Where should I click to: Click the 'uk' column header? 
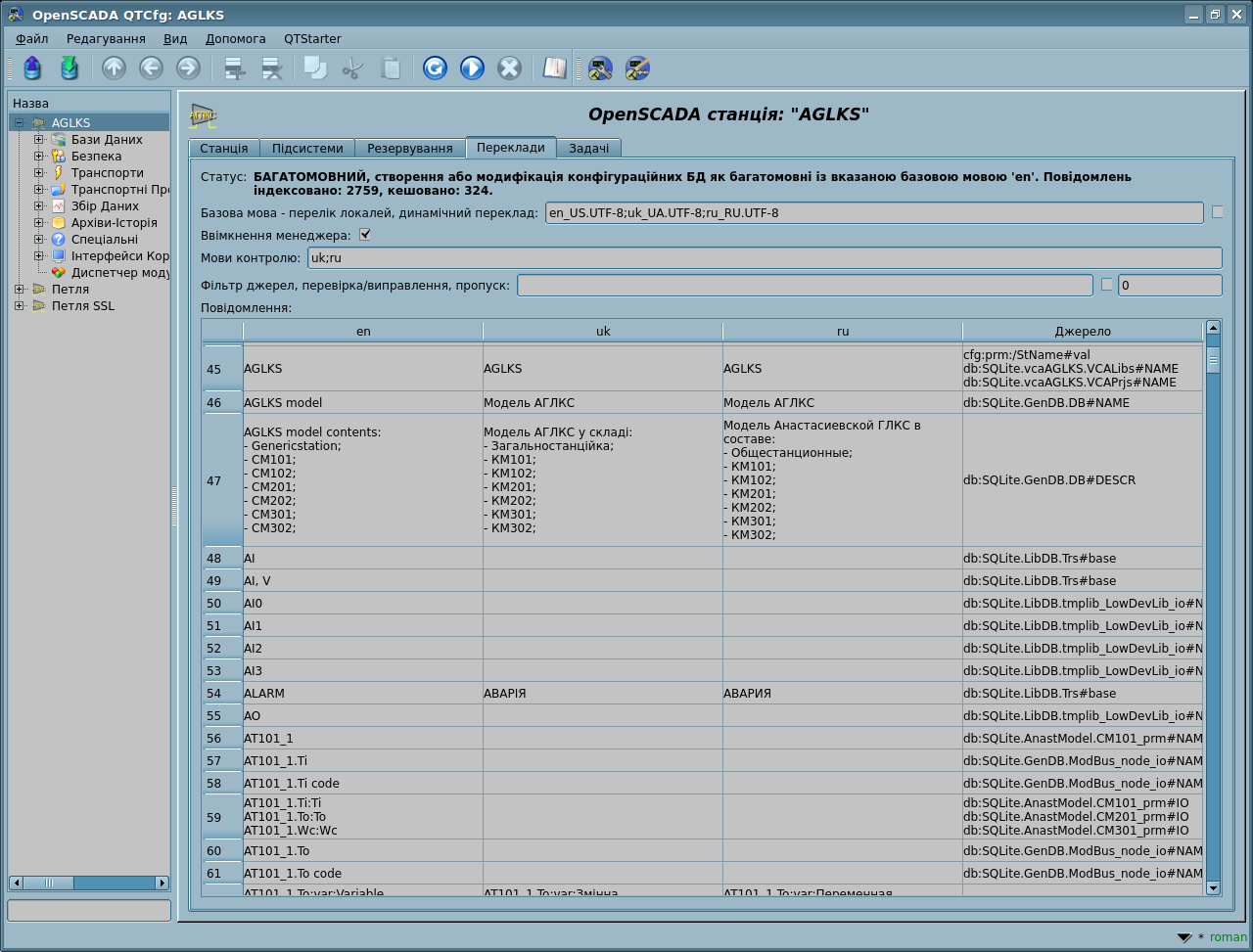(x=603, y=332)
